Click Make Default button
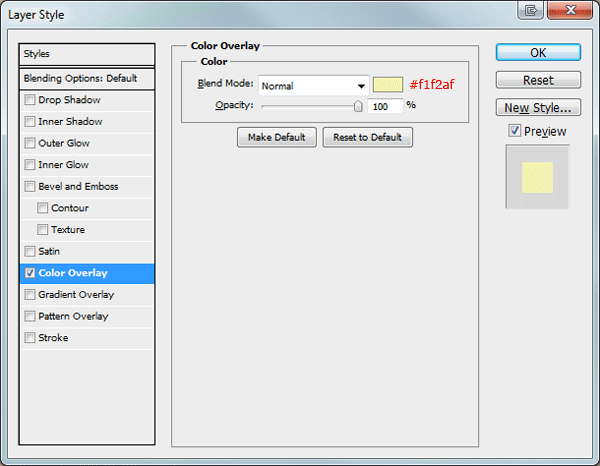Screen dimensions: 600x466 coord(277,137)
